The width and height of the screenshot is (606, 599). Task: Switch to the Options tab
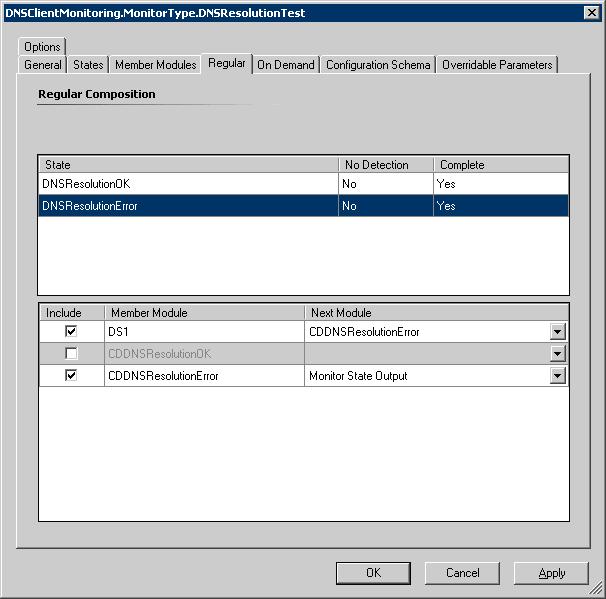point(42,47)
